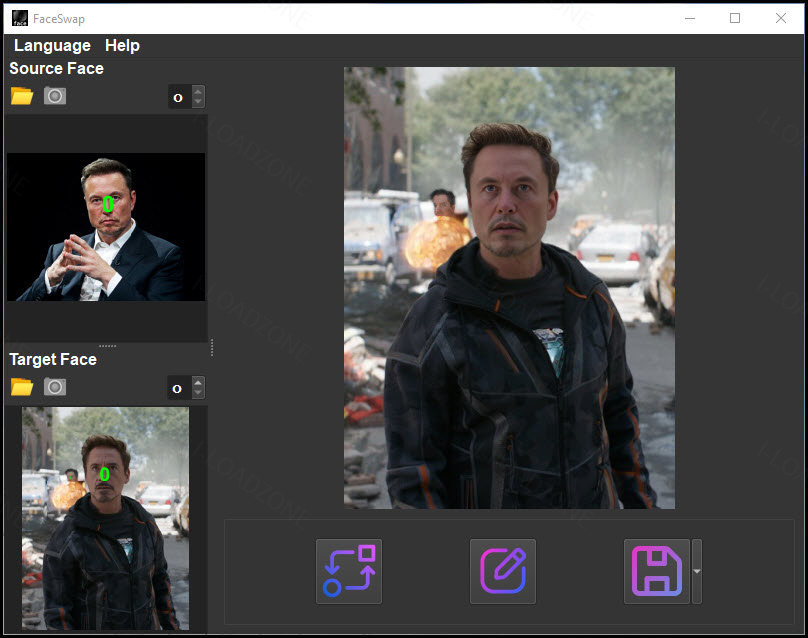Open the Help menu
The width and height of the screenshot is (808, 638).
pyautogui.click(x=122, y=45)
